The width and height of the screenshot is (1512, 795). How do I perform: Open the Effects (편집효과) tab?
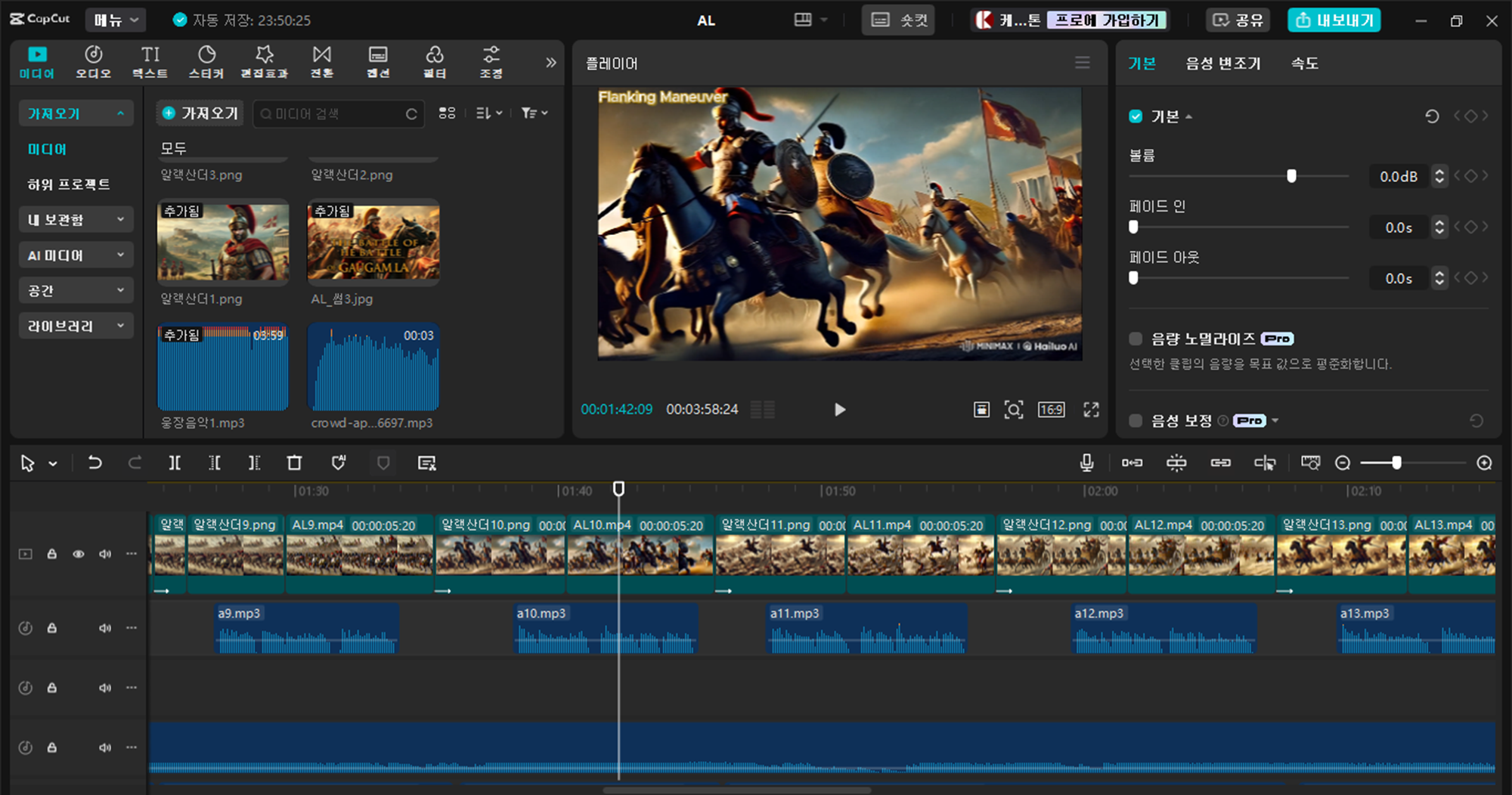(265, 62)
